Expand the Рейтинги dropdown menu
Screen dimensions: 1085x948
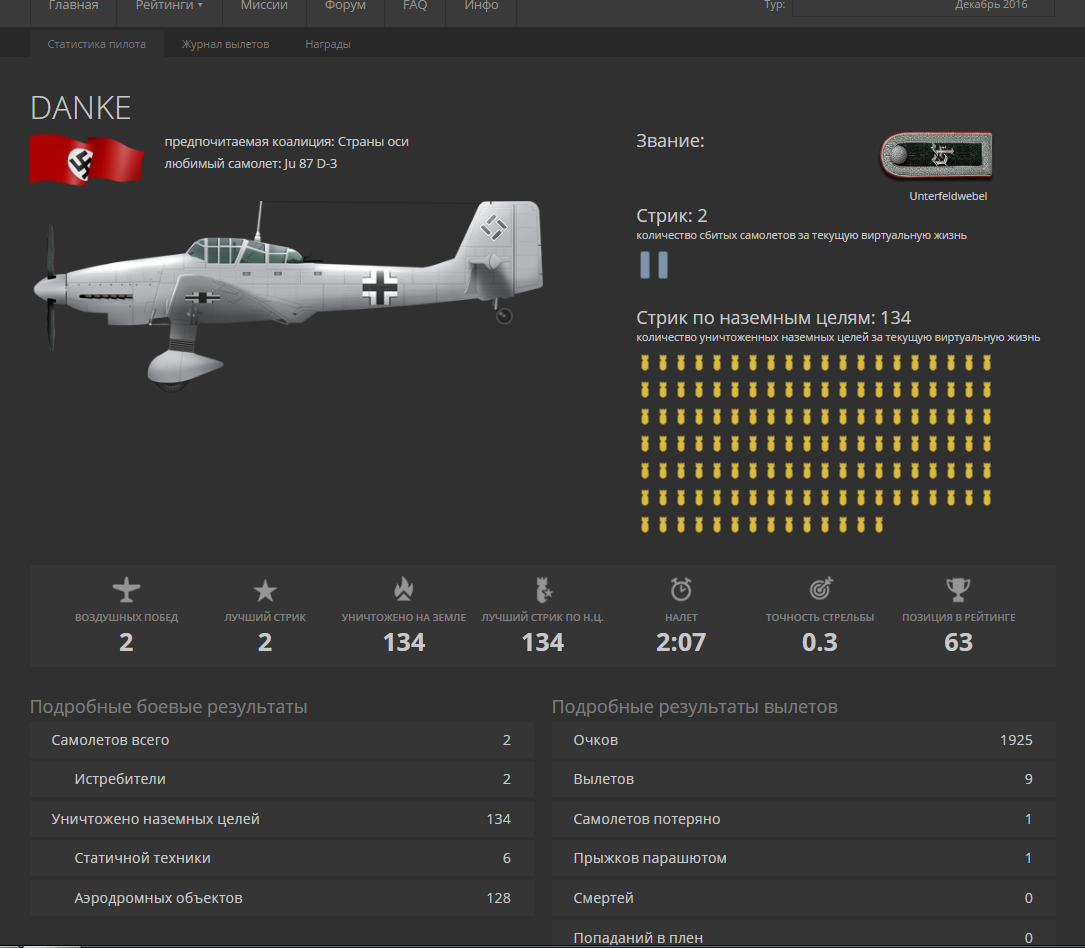point(170,6)
